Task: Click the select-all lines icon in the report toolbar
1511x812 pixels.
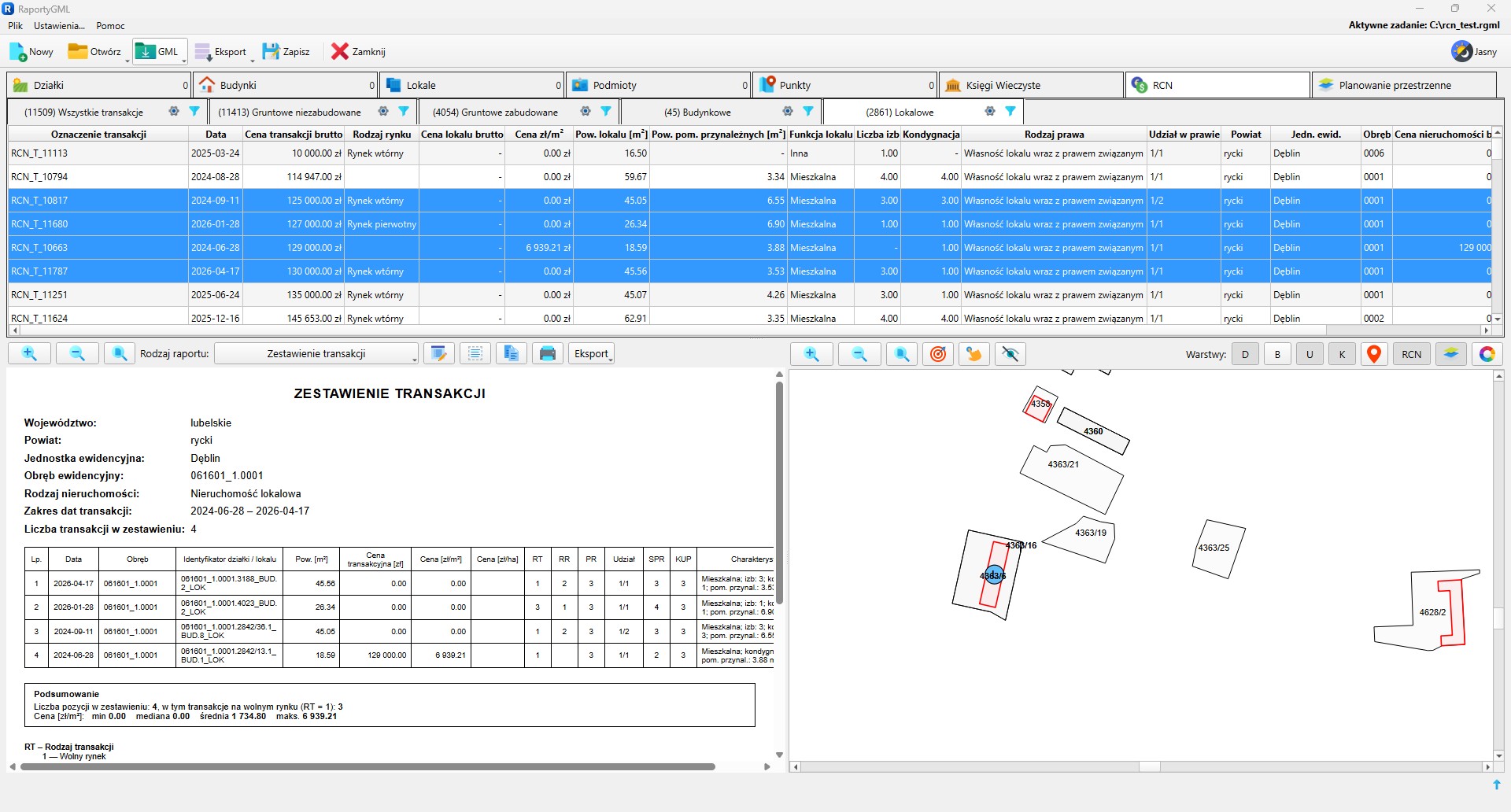Action: (x=475, y=354)
